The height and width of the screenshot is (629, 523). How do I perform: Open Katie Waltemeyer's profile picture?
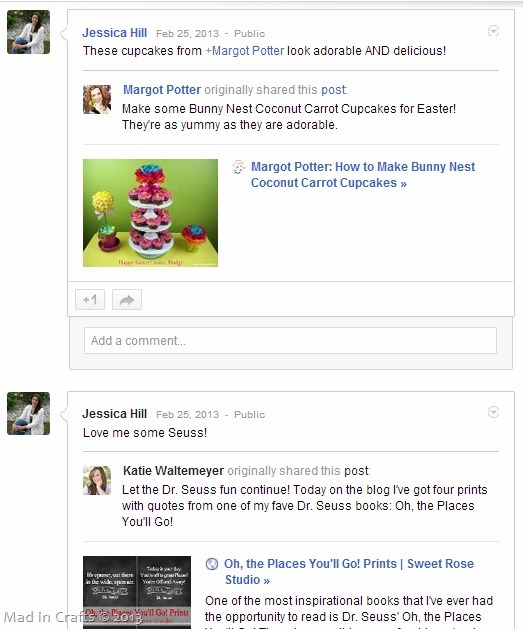pos(97,480)
